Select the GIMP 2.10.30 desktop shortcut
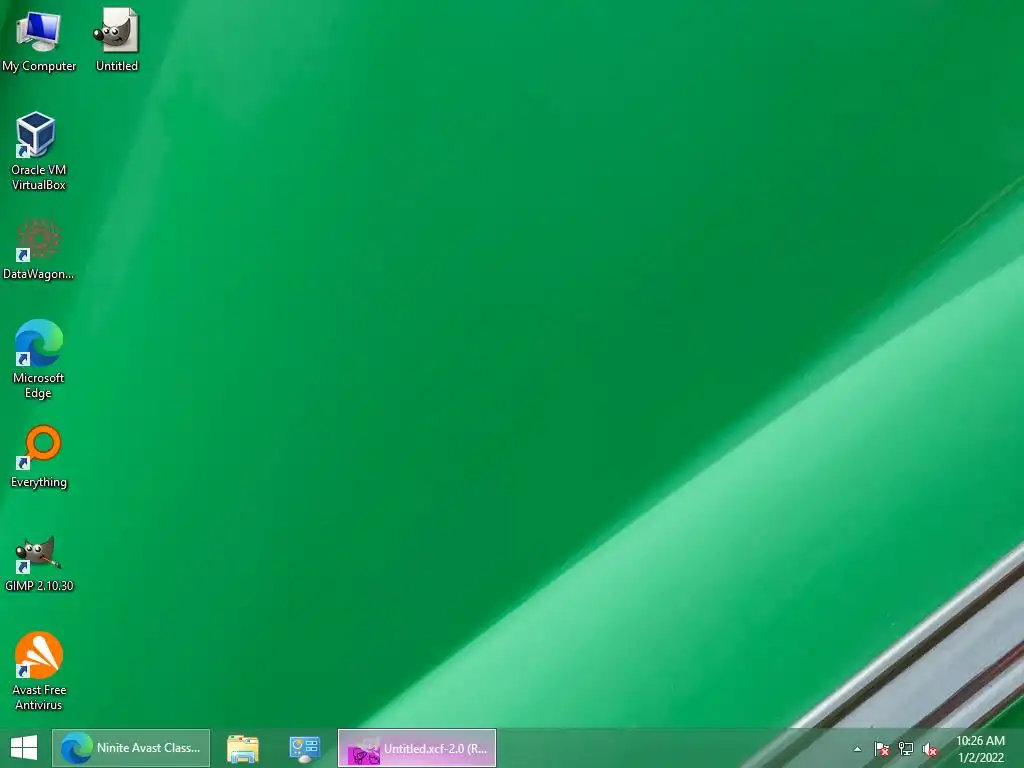 point(39,564)
